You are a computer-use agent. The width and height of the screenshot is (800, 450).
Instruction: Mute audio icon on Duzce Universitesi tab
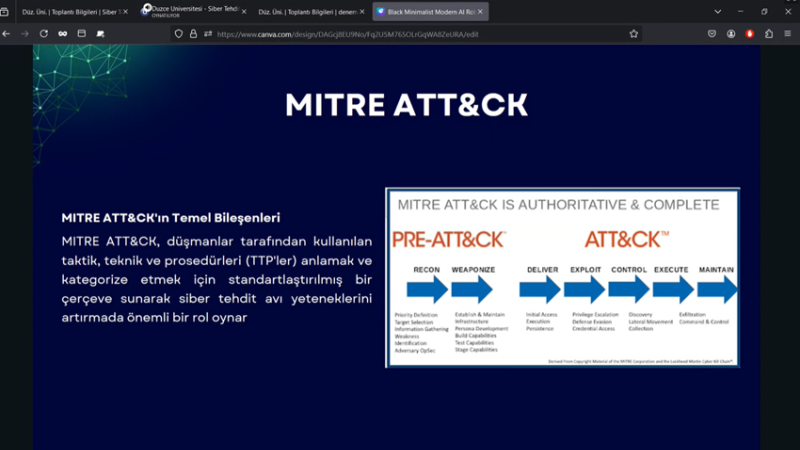(x=147, y=7)
